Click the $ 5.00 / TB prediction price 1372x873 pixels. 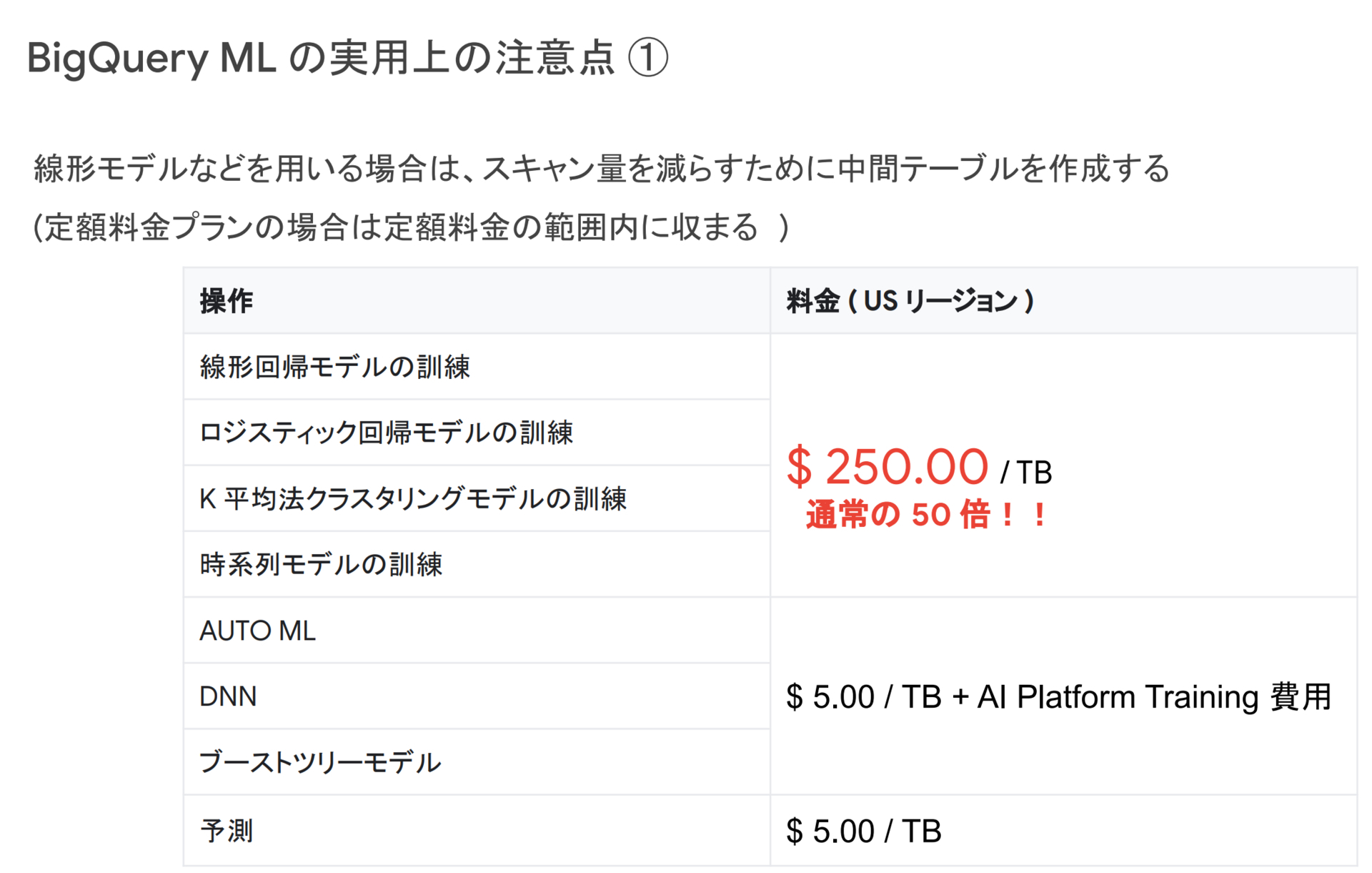(863, 831)
